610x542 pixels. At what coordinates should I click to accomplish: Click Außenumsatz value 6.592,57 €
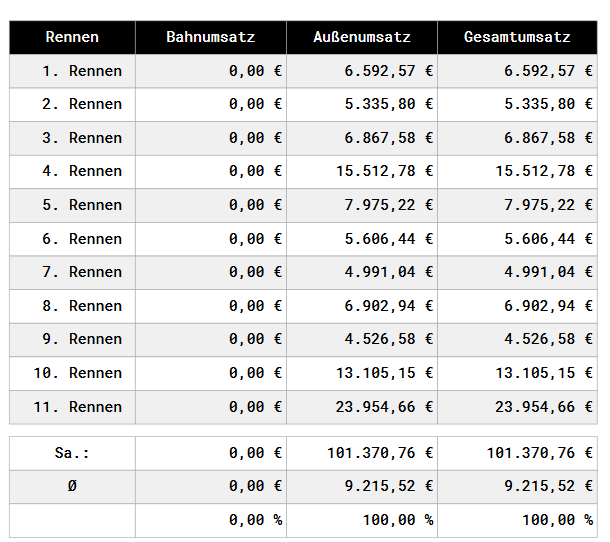[389, 71]
